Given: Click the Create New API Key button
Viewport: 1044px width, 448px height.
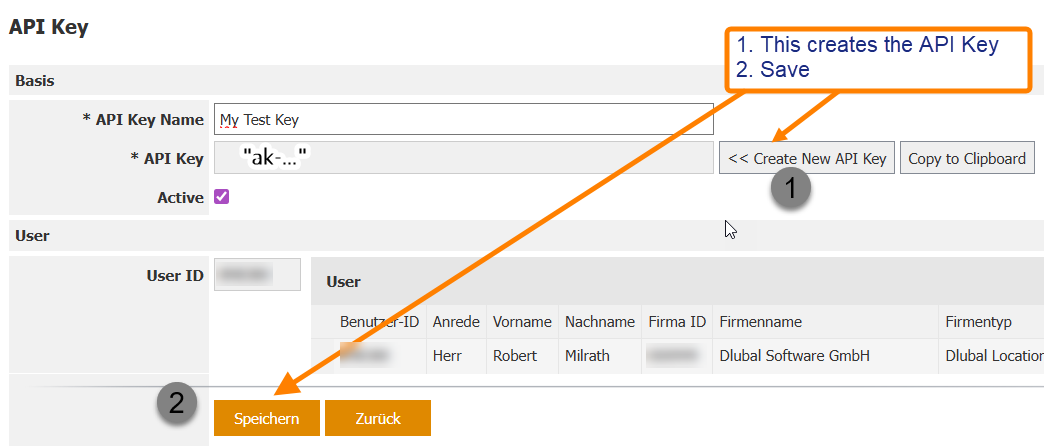Looking at the screenshot, I should point(806,158).
